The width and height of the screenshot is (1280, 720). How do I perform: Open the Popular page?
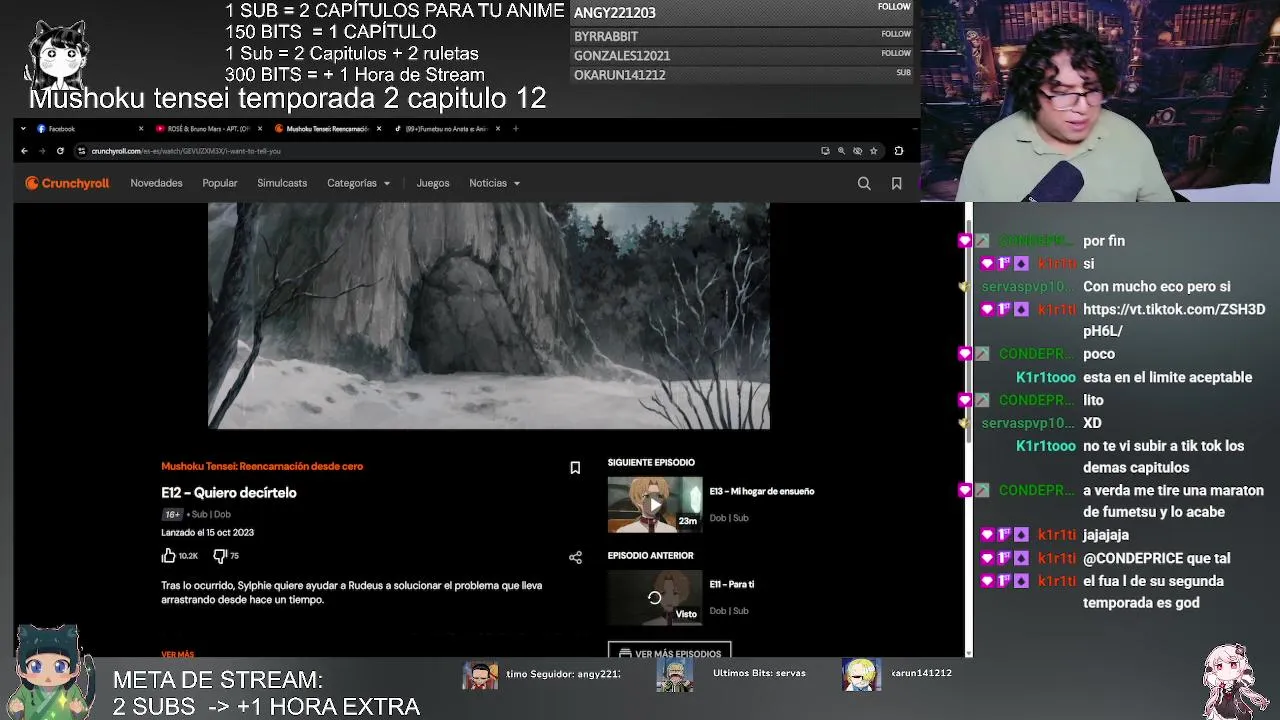220,183
